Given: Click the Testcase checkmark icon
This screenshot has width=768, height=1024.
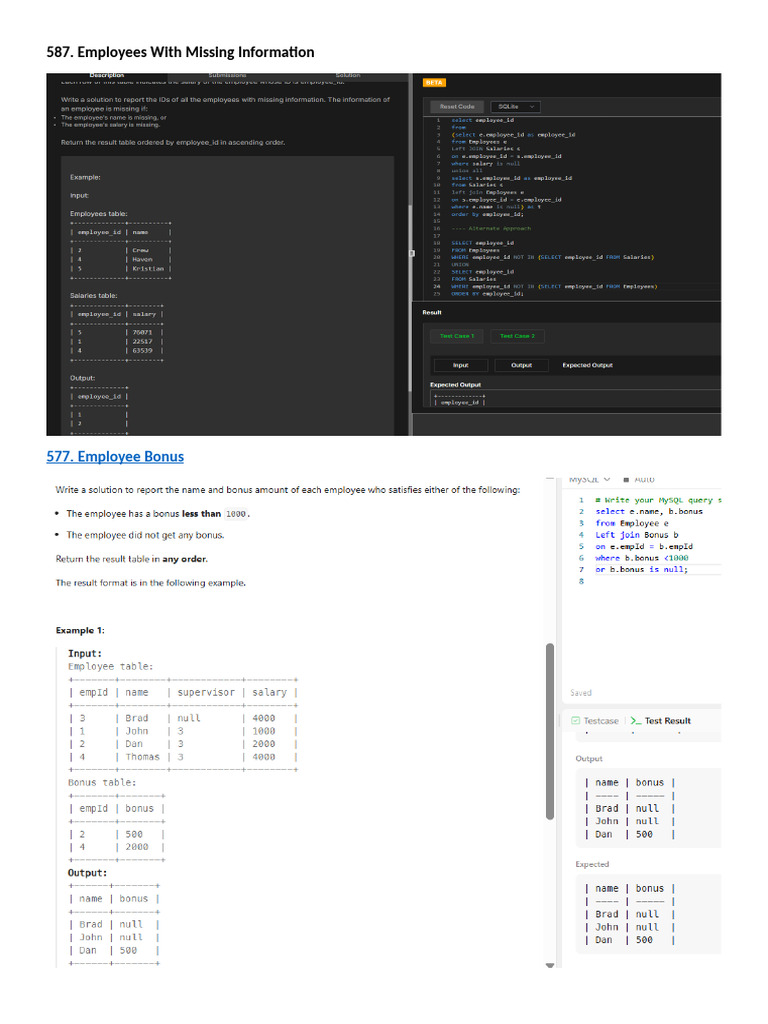Looking at the screenshot, I should pyautogui.click(x=575, y=721).
